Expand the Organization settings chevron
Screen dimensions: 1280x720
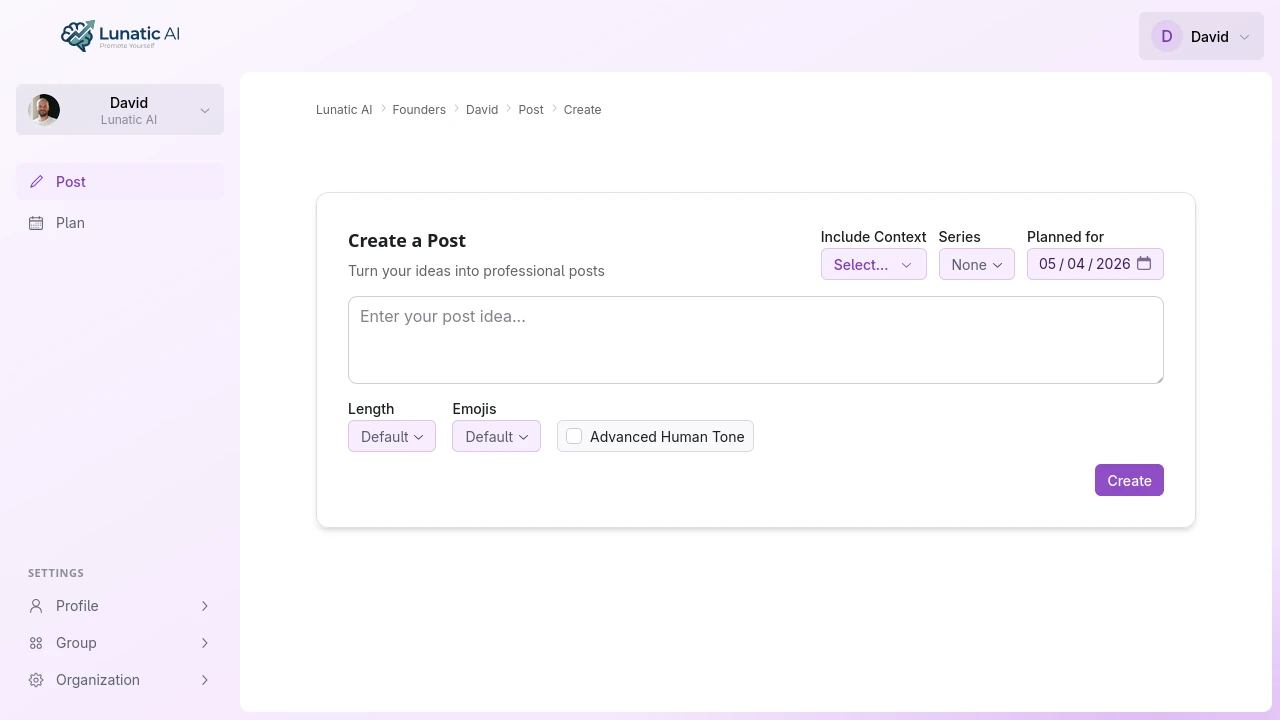point(205,680)
